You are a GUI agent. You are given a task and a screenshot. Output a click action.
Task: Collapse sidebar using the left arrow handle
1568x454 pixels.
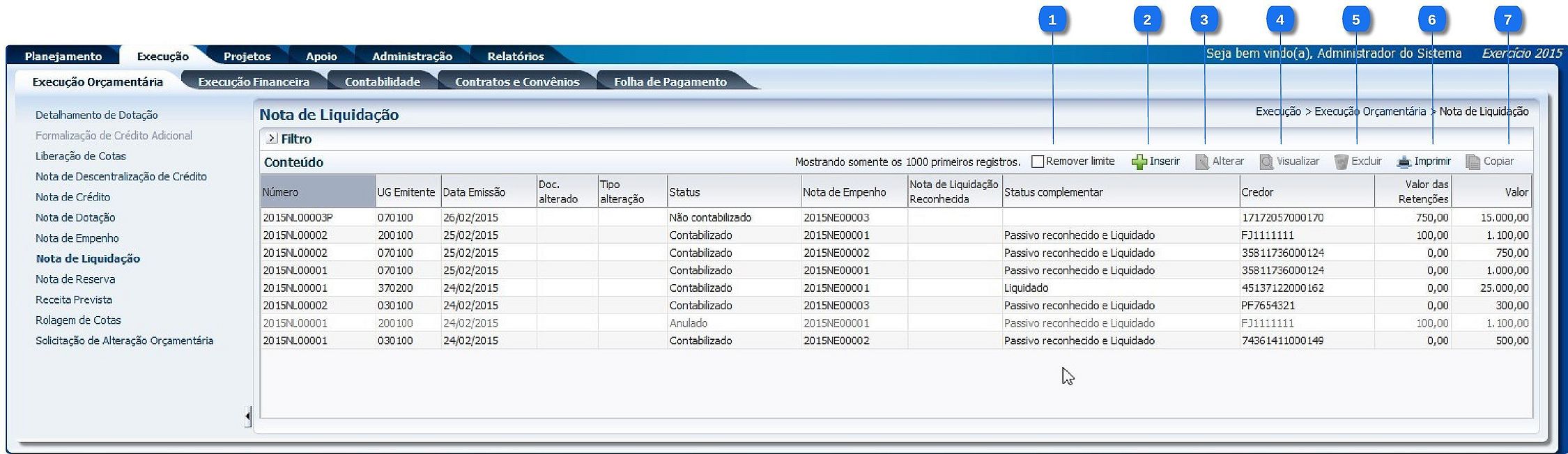point(247,417)
